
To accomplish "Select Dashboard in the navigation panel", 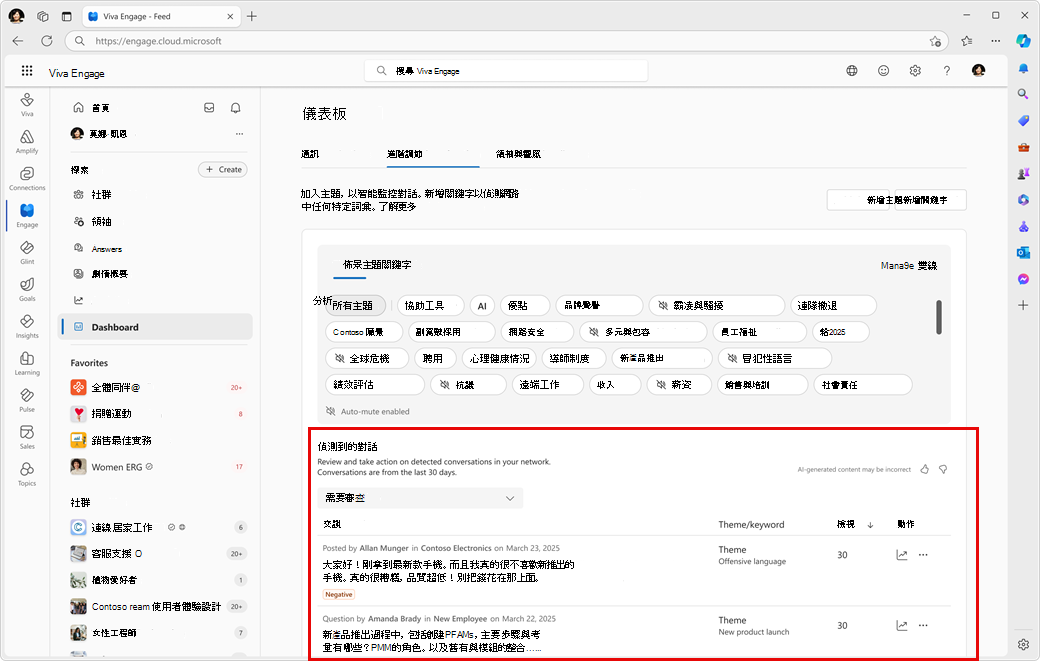I will point(155,327).
